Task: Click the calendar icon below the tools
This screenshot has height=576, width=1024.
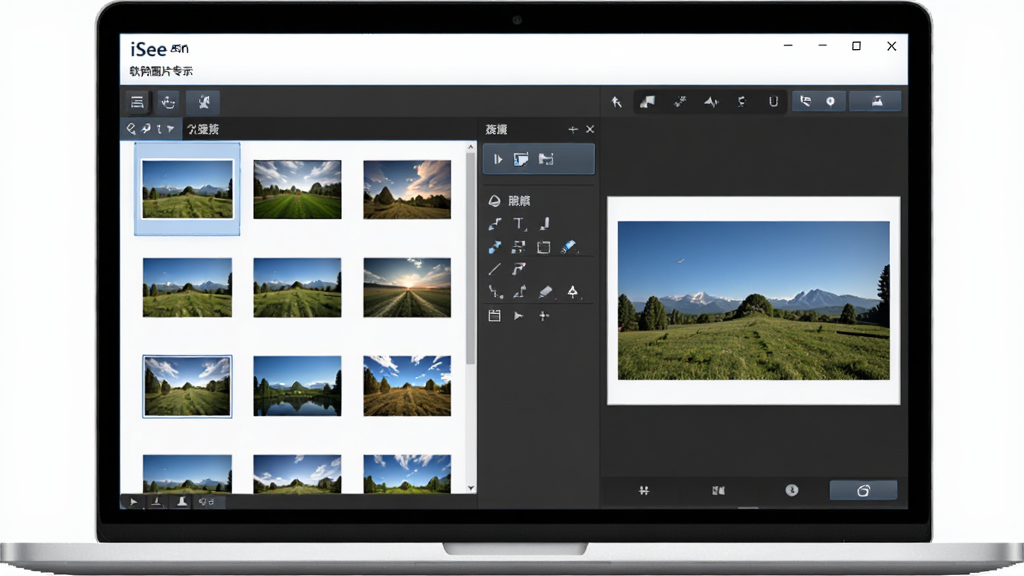Action: (x=494, y=316)
